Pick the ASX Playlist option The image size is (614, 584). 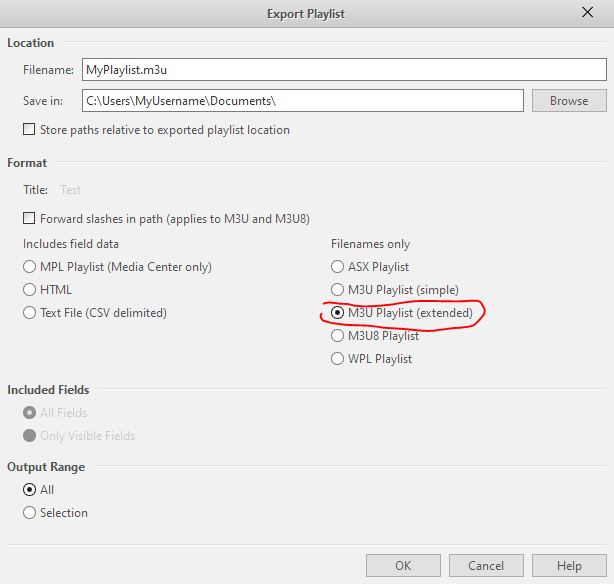[x=337, y=267]
